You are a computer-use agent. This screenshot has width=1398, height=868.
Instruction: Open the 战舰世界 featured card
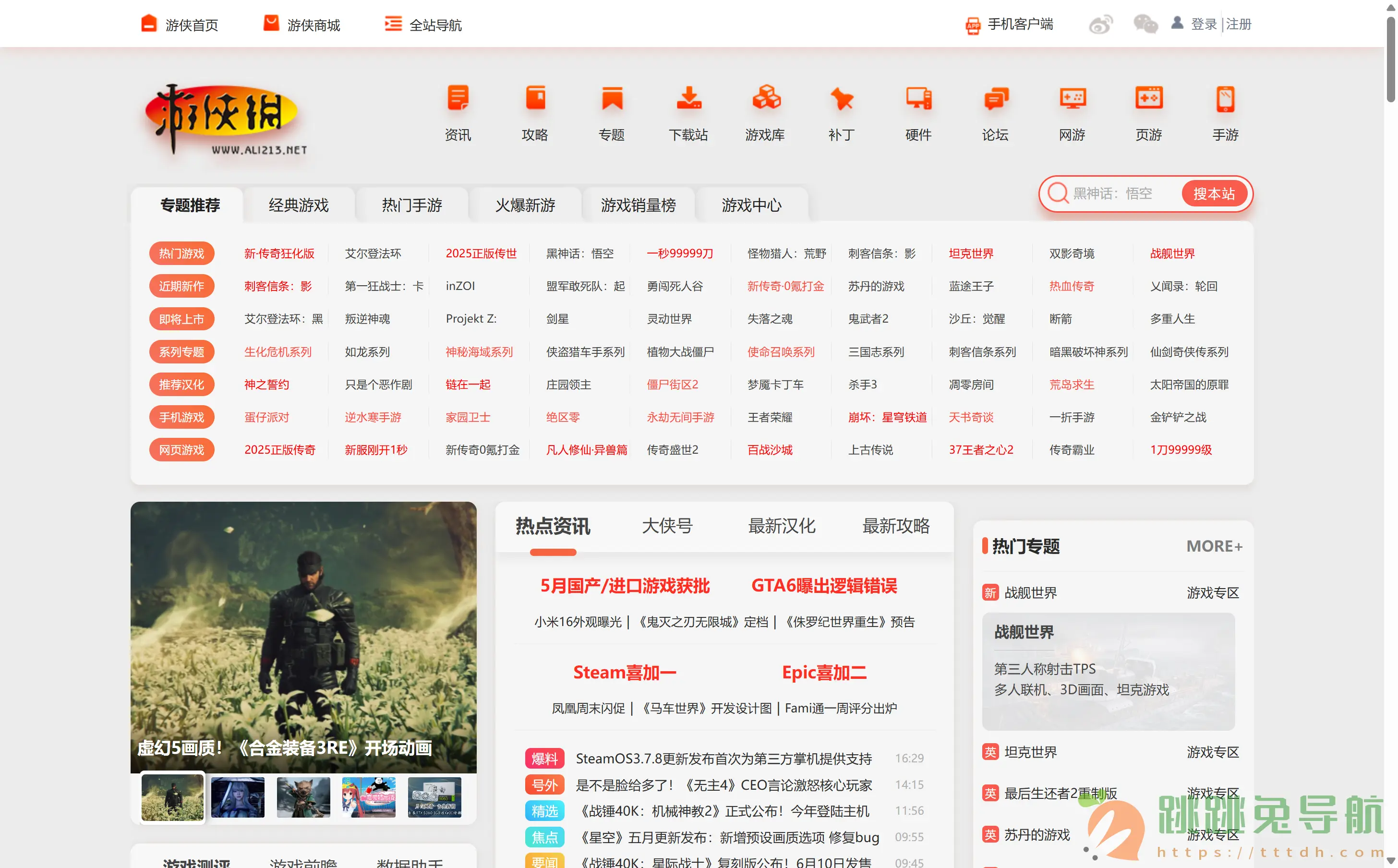pos(1108,671)
